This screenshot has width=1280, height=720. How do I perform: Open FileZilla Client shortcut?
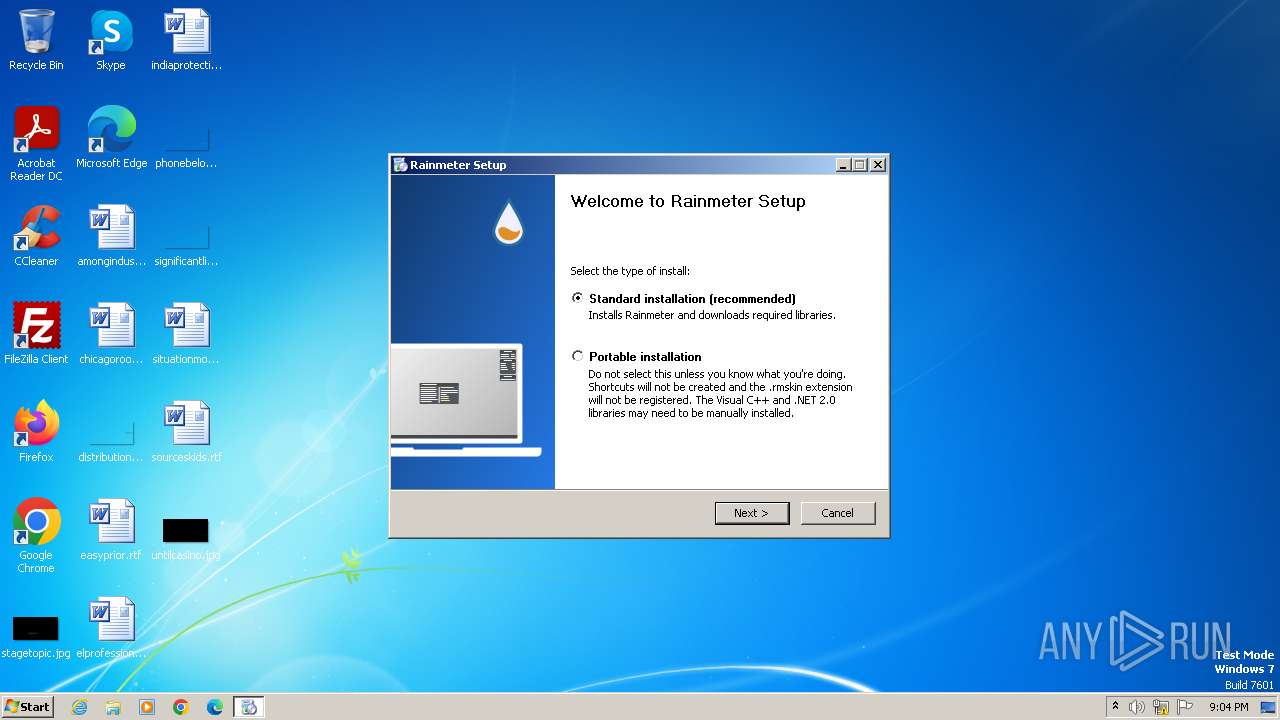[x=36, y=334]
